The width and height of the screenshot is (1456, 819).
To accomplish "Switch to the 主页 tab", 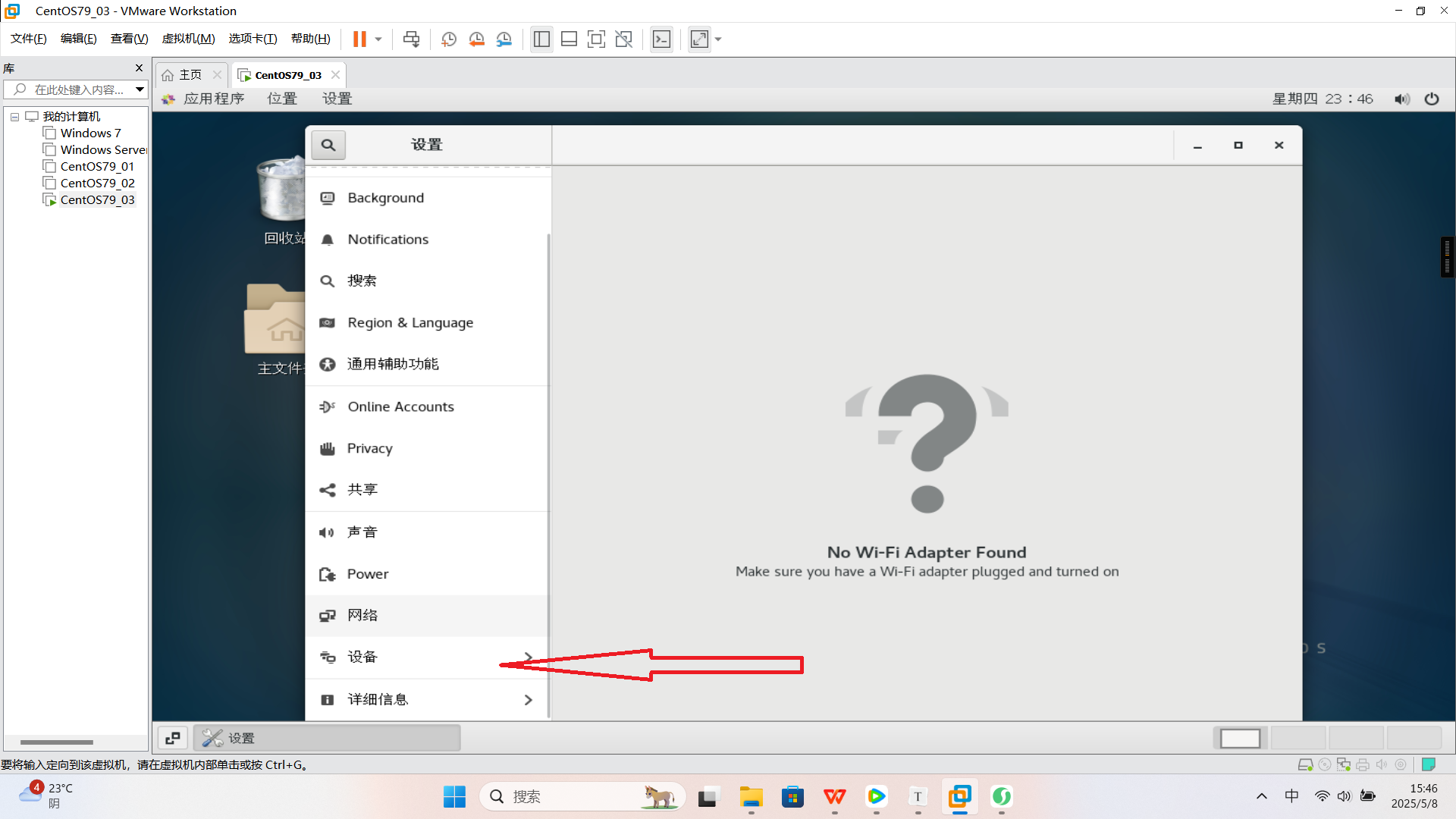I will point(190,74).
